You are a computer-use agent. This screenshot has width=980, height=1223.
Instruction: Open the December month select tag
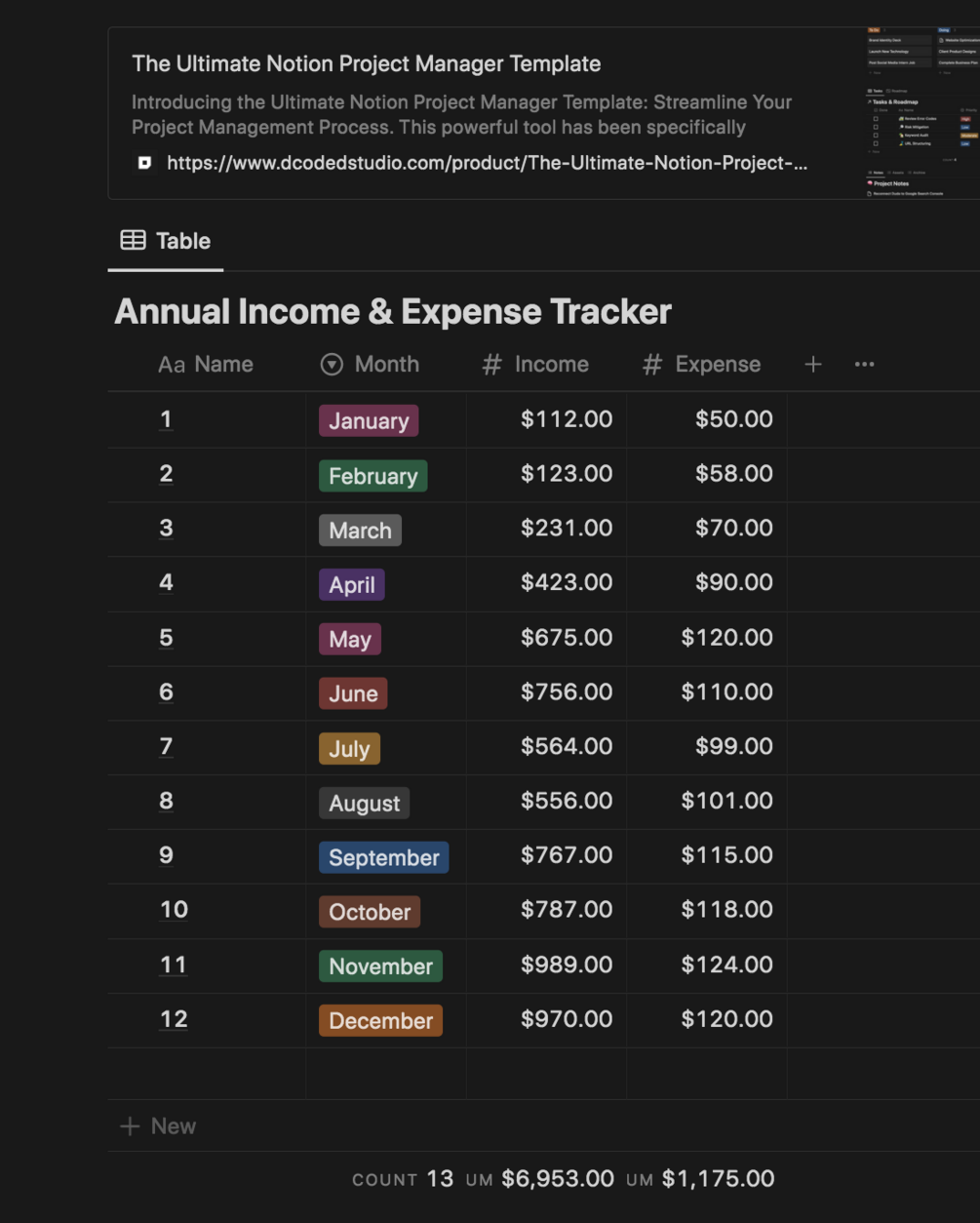click(x=380, y=1021)
